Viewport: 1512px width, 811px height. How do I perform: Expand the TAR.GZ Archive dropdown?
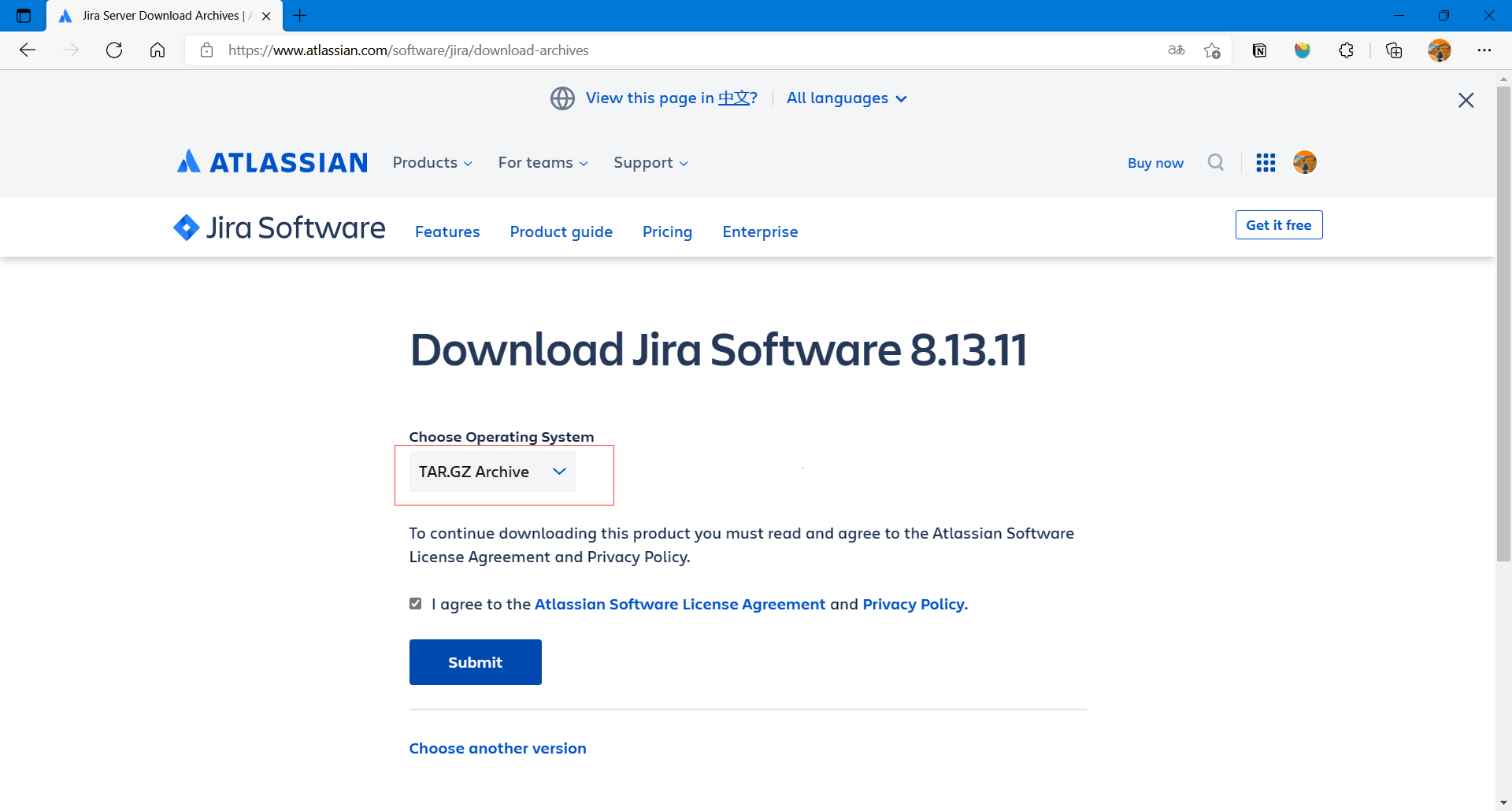point(492,472)
